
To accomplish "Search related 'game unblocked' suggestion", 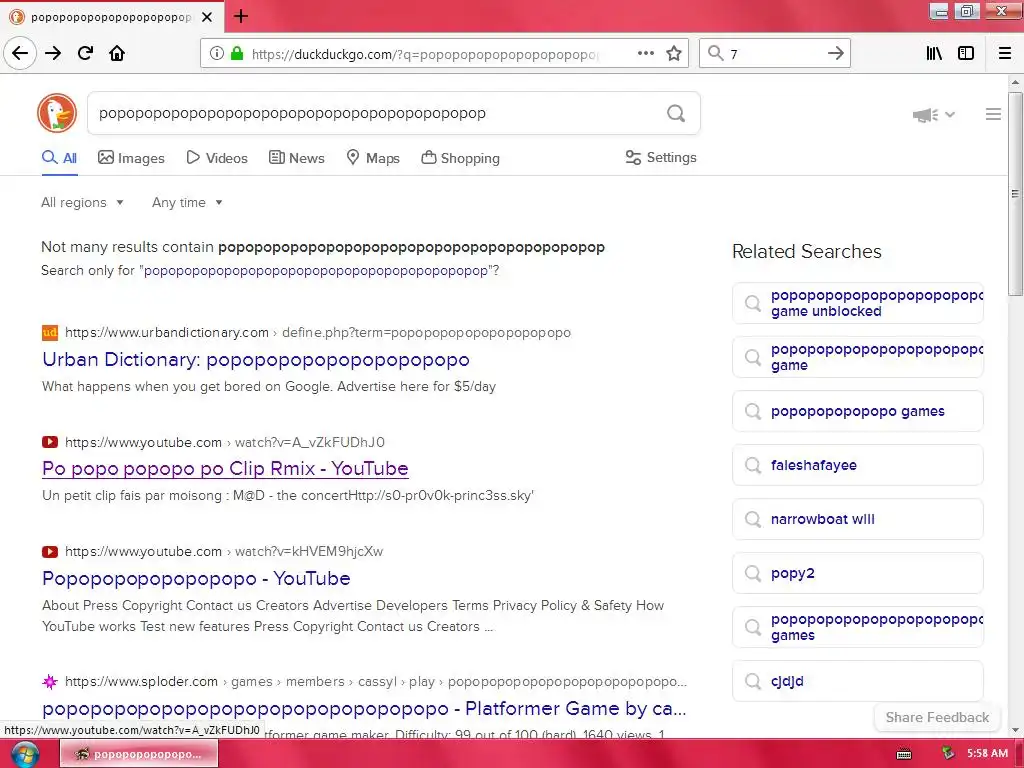I will [x=857, y=303].
